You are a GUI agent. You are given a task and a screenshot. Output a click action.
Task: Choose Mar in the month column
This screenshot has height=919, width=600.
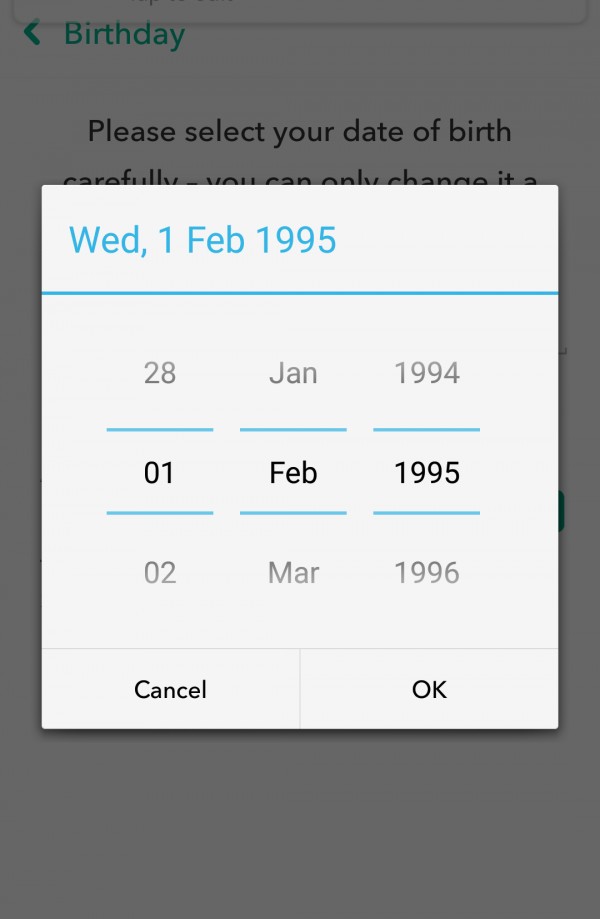click(x=293, y=572)
